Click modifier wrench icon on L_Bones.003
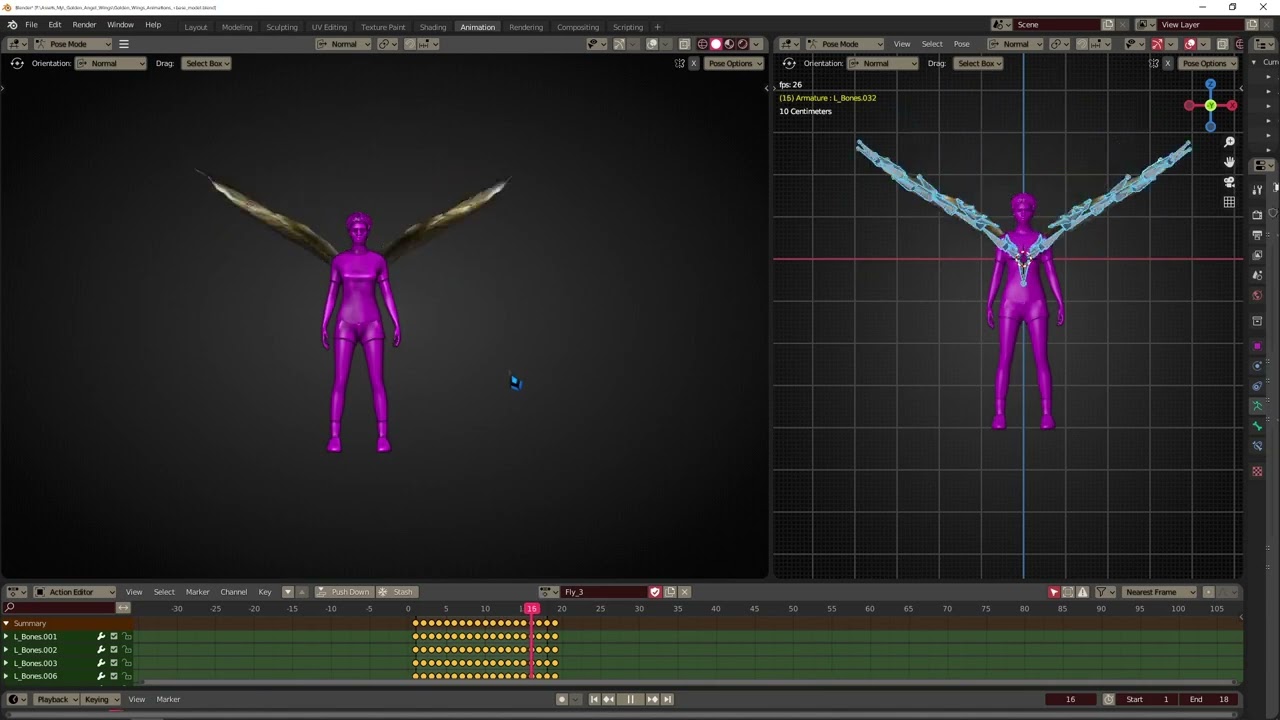This screenshot has width=1280, height=720. pos(101,663)
